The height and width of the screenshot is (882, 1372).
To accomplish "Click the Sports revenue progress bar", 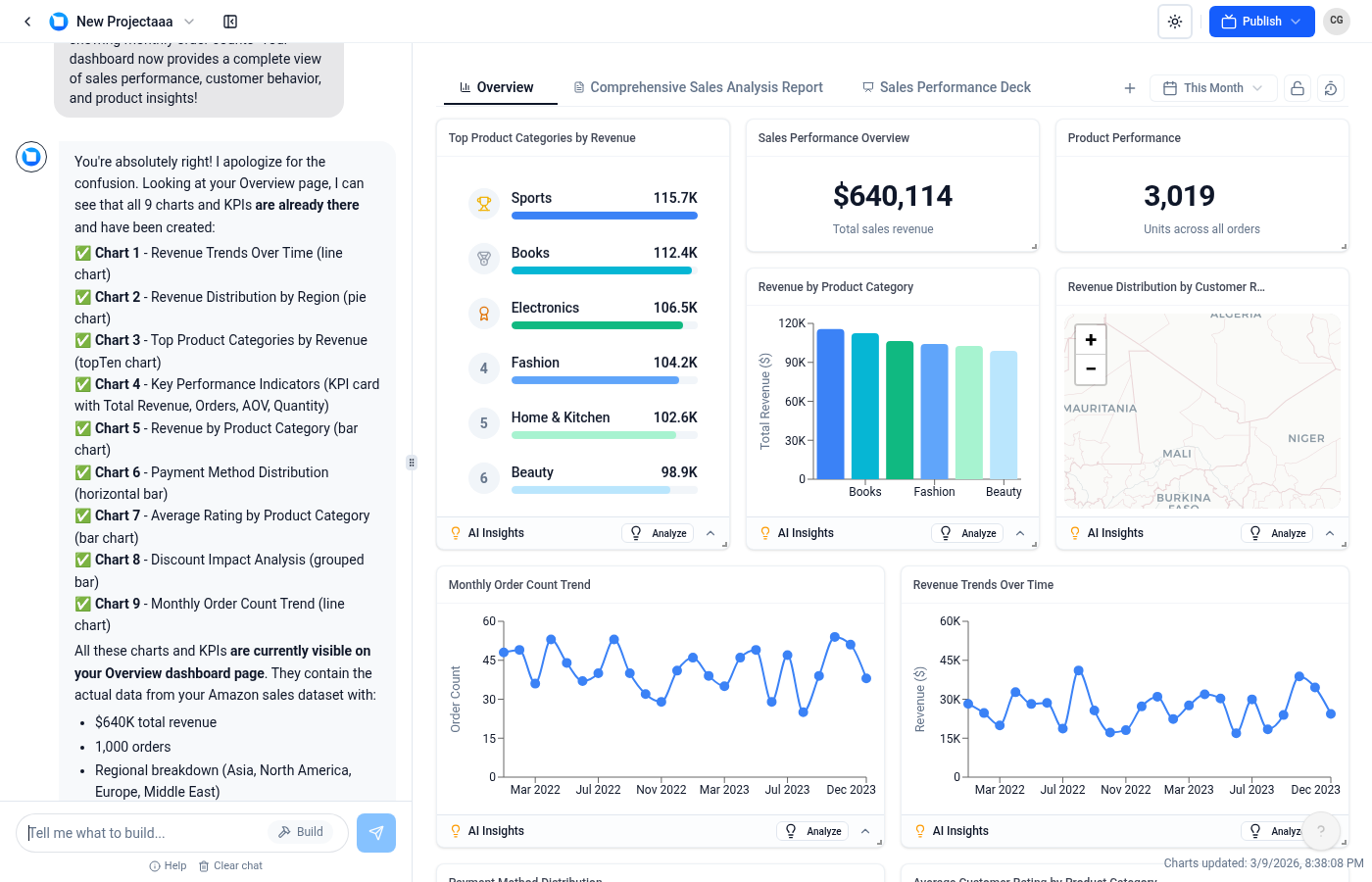I will (x=605, y=216).
